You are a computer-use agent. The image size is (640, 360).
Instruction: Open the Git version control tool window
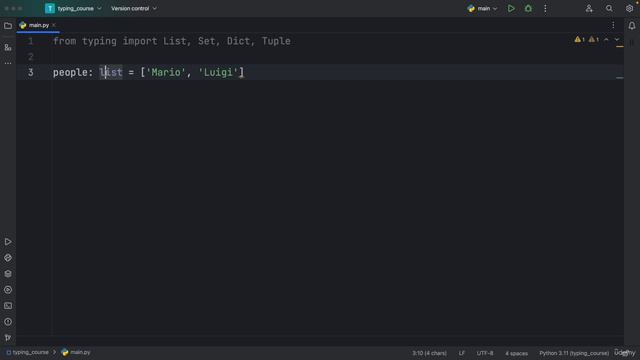coord(8,338)
